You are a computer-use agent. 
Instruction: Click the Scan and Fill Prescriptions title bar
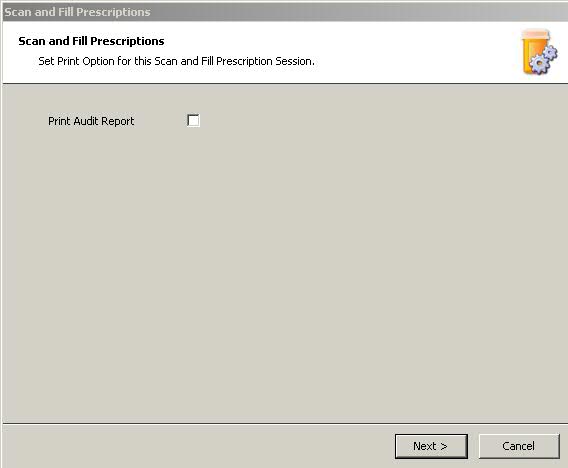(284, 12)
